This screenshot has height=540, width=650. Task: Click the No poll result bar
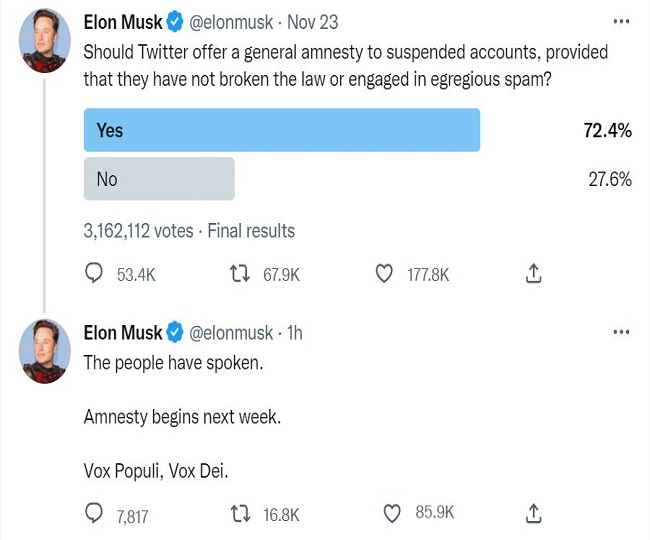tap(159, 179)
